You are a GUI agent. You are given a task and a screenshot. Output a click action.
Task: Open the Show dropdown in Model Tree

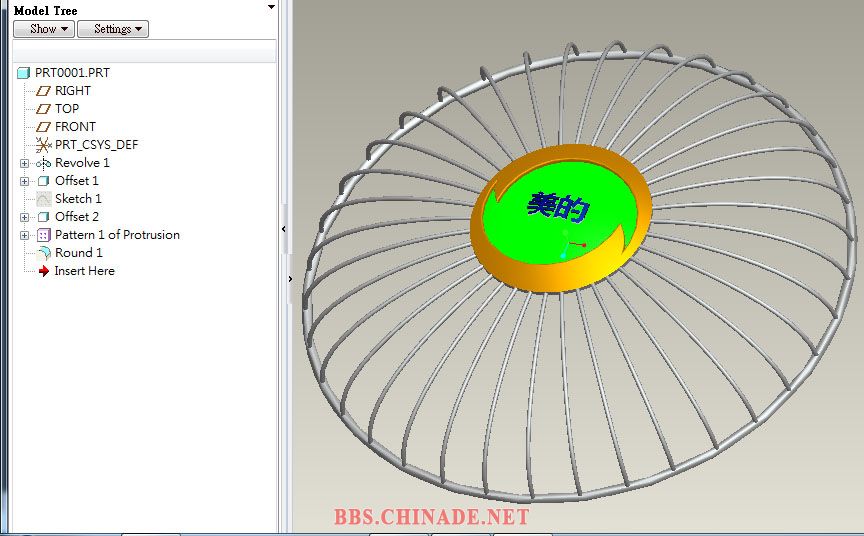(x=44, y=29)
